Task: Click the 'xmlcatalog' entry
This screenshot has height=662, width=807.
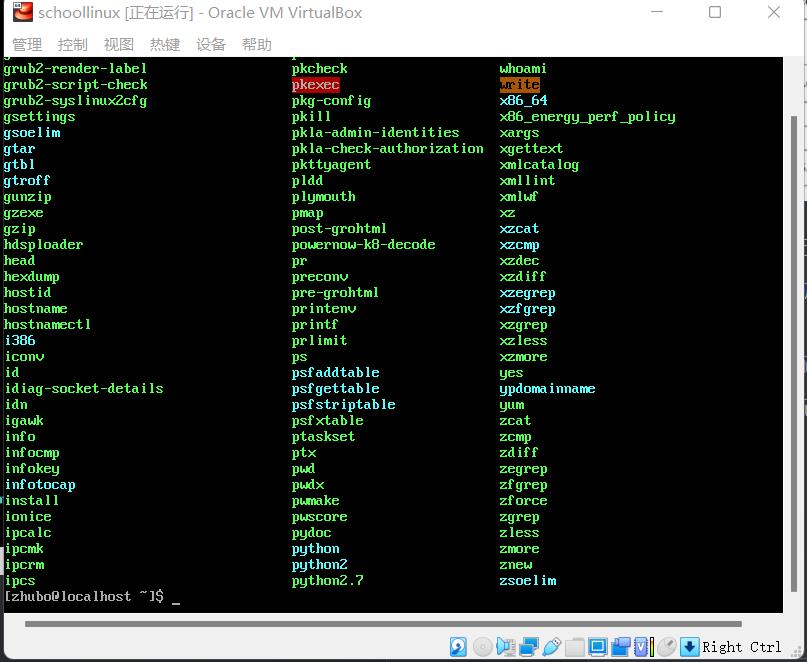Action: pos(539,165)
